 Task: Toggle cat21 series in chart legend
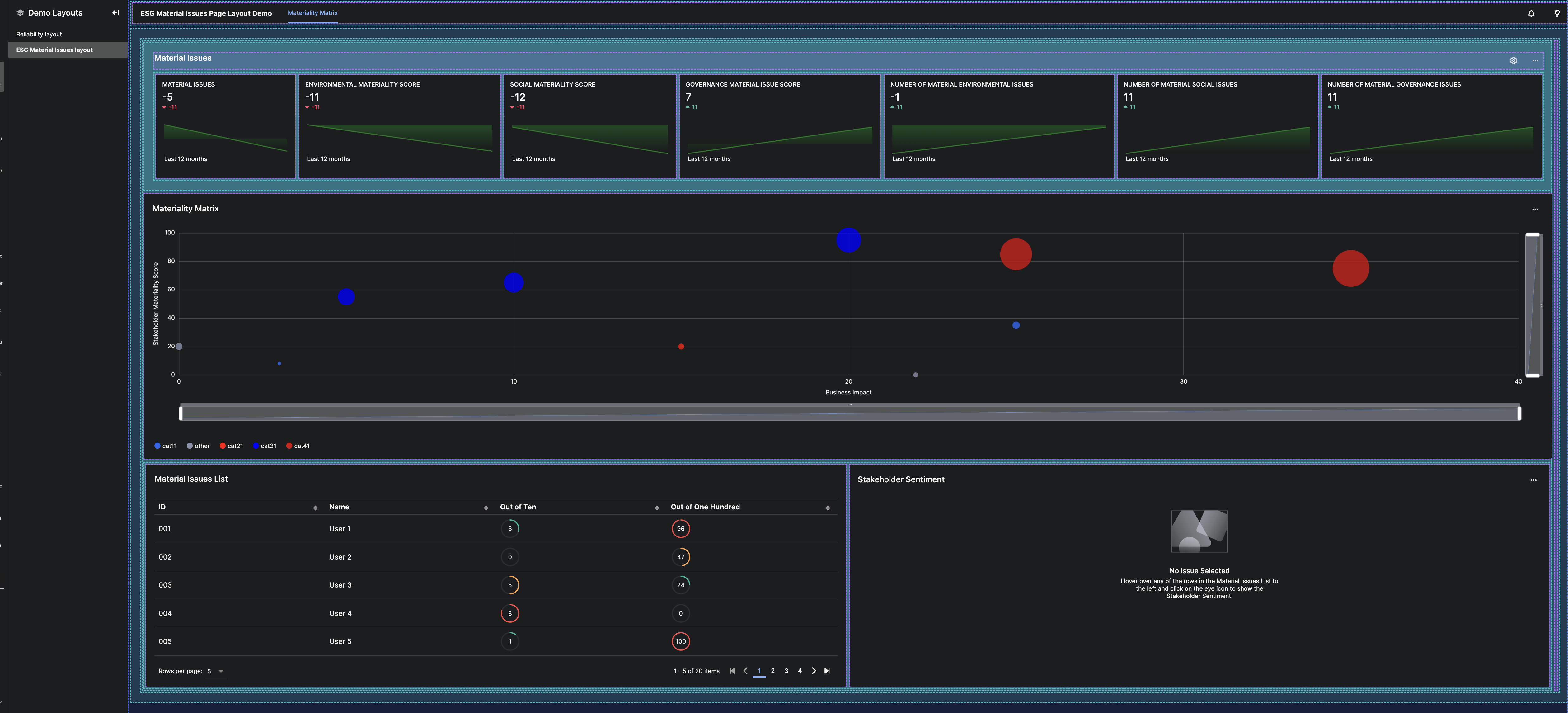pyautogui.click(x=231, y=446)
